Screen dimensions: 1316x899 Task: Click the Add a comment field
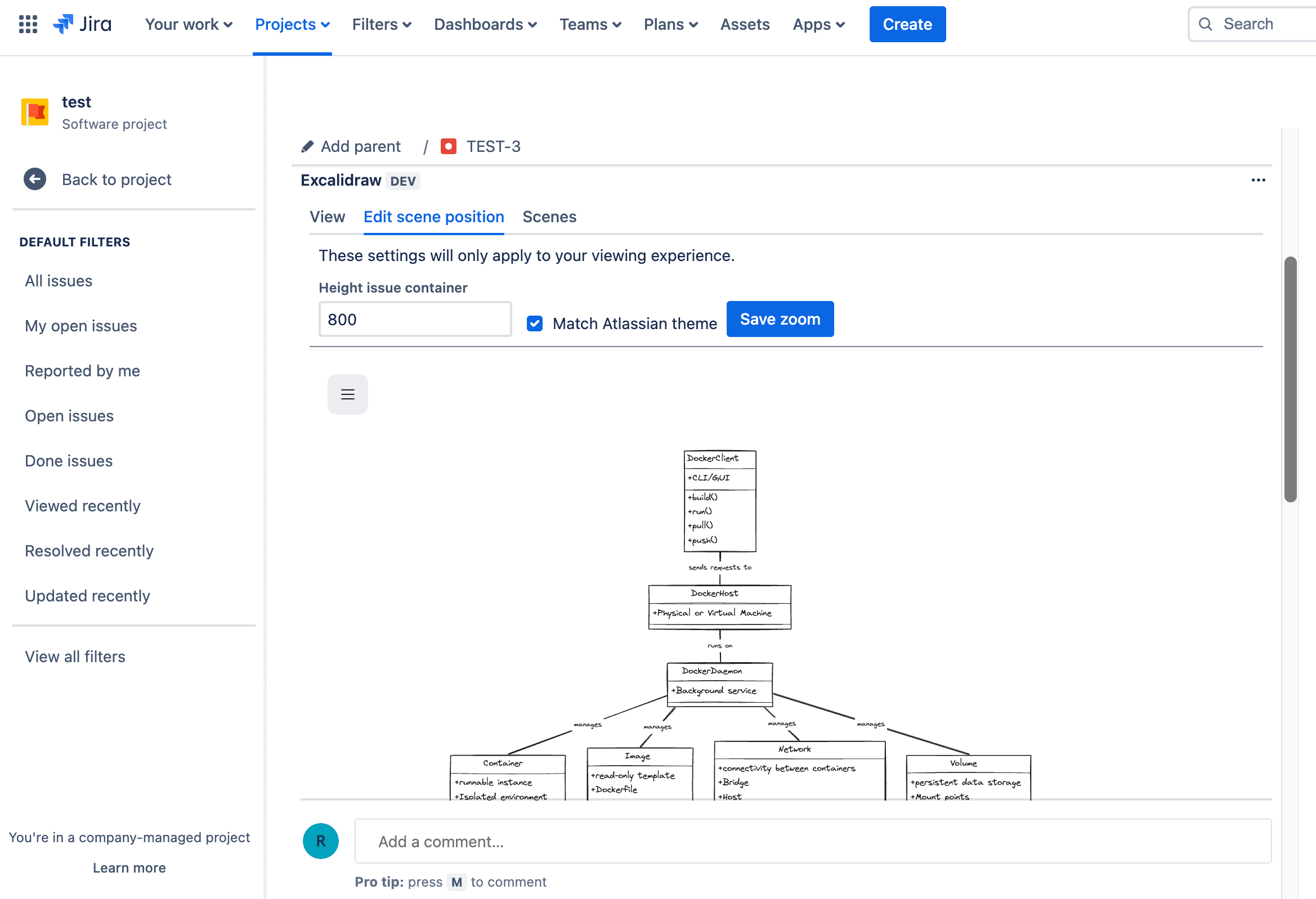click(813, 840)
